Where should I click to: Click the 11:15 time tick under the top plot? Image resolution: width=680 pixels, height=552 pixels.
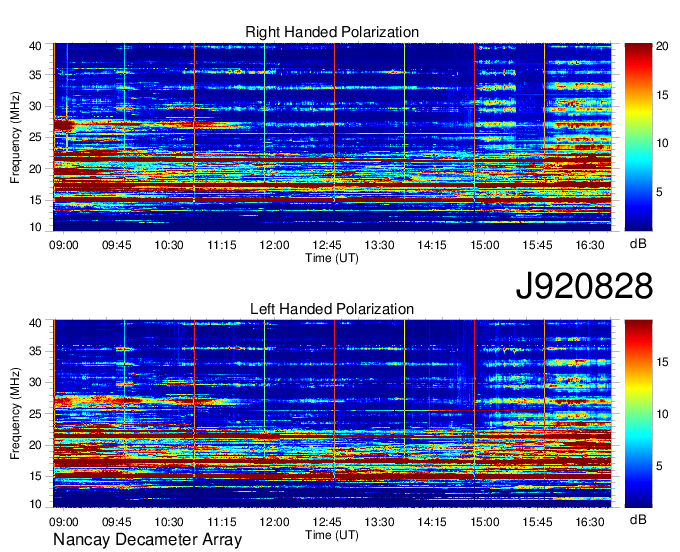tap(222, 245)
